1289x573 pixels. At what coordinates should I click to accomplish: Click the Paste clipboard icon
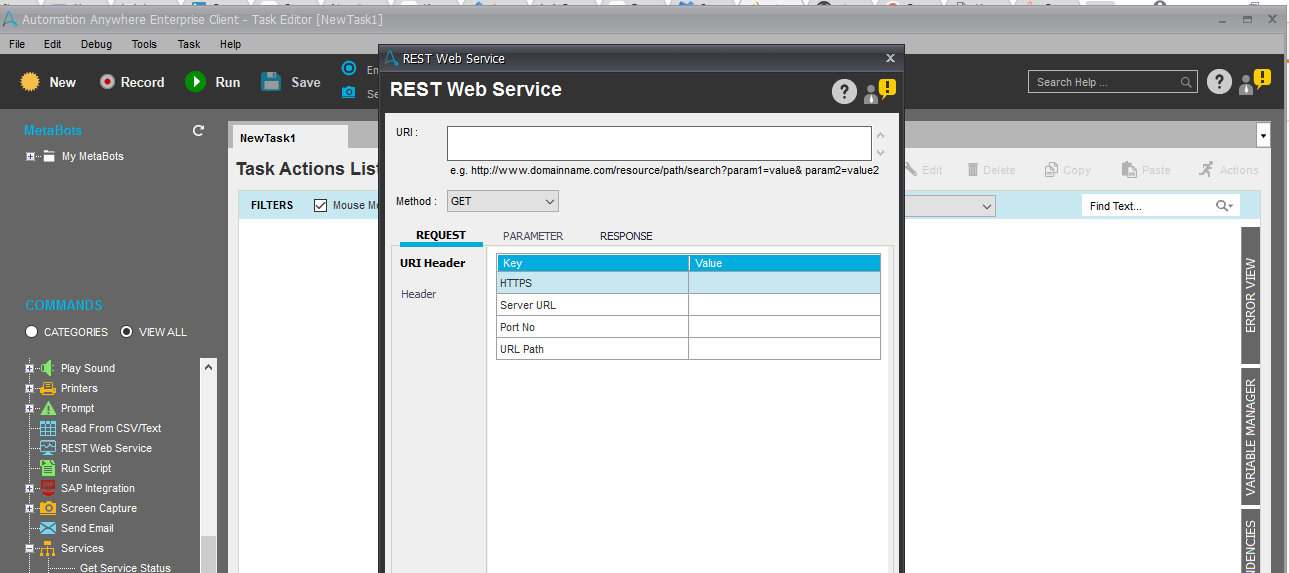pos(1129,170)
